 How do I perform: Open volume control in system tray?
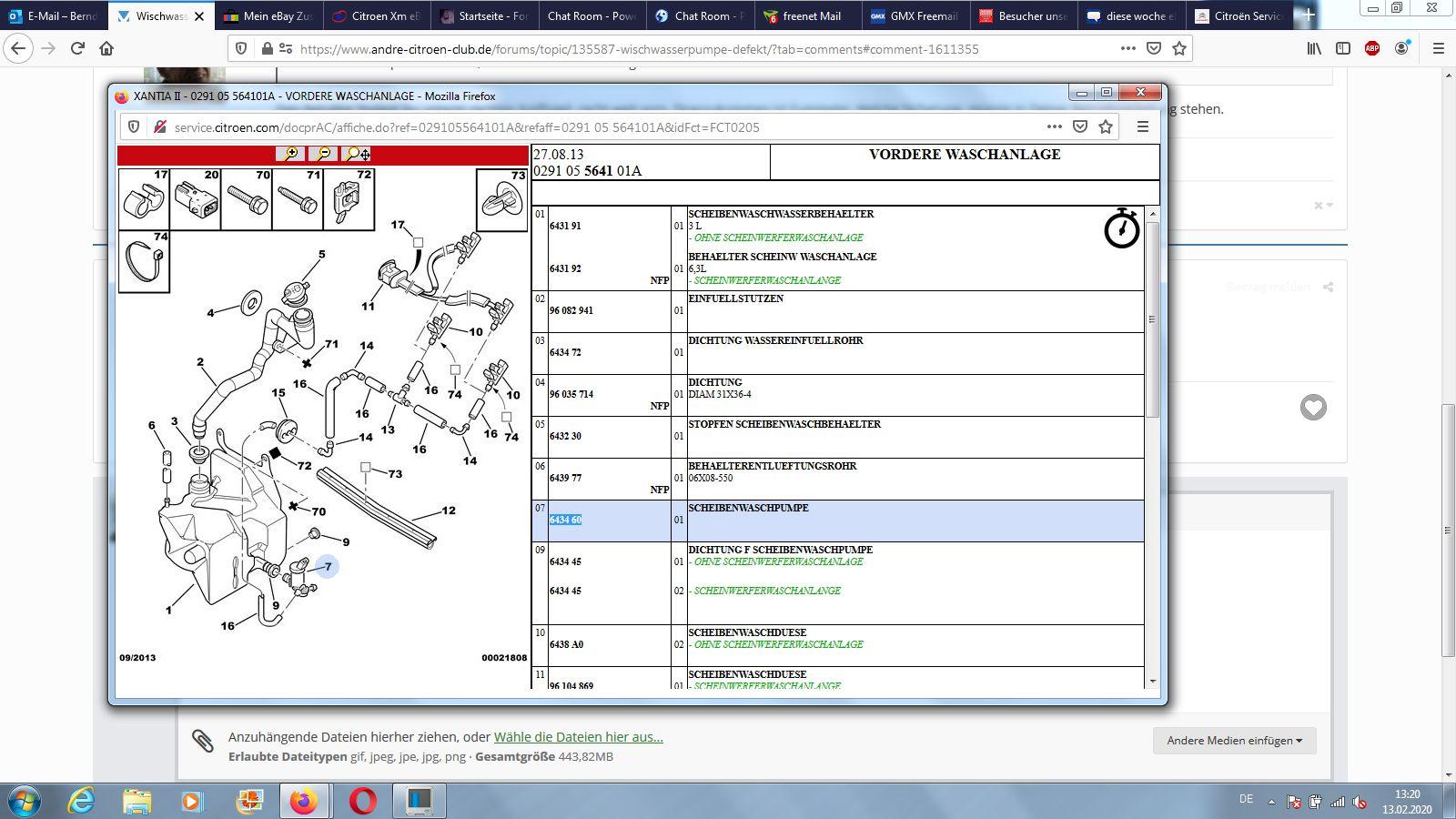[1360, 802]
